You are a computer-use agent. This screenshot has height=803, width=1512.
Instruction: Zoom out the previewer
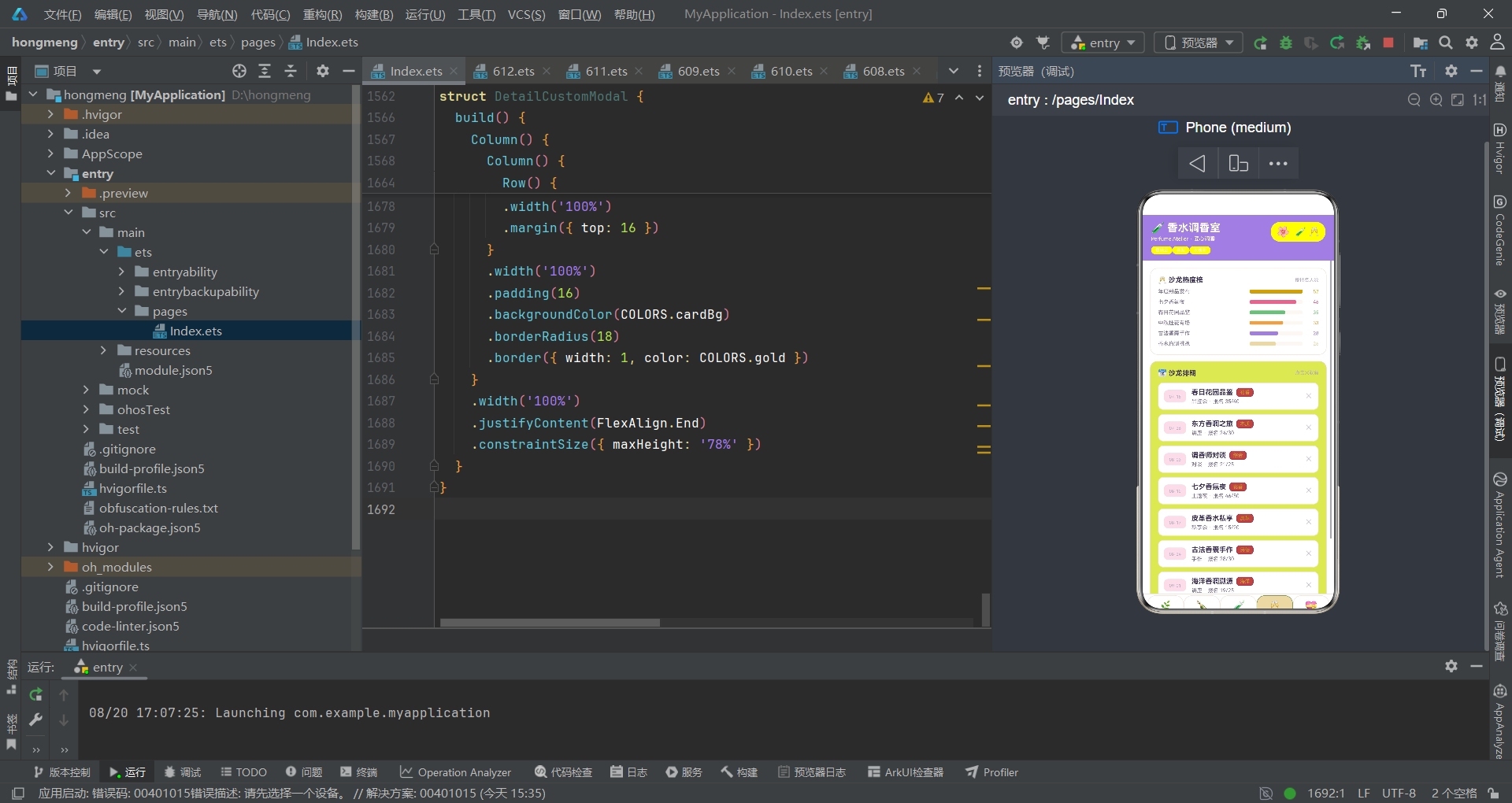1414,100
